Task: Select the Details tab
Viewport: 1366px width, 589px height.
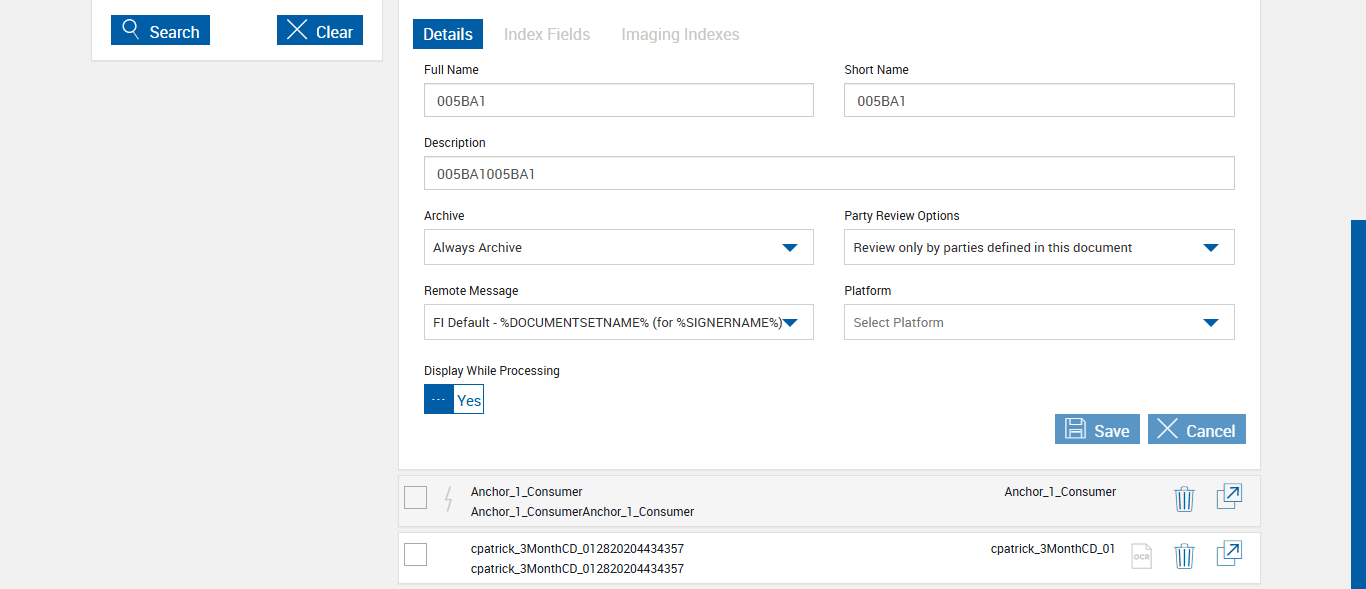Action: (x=448, y=34)
